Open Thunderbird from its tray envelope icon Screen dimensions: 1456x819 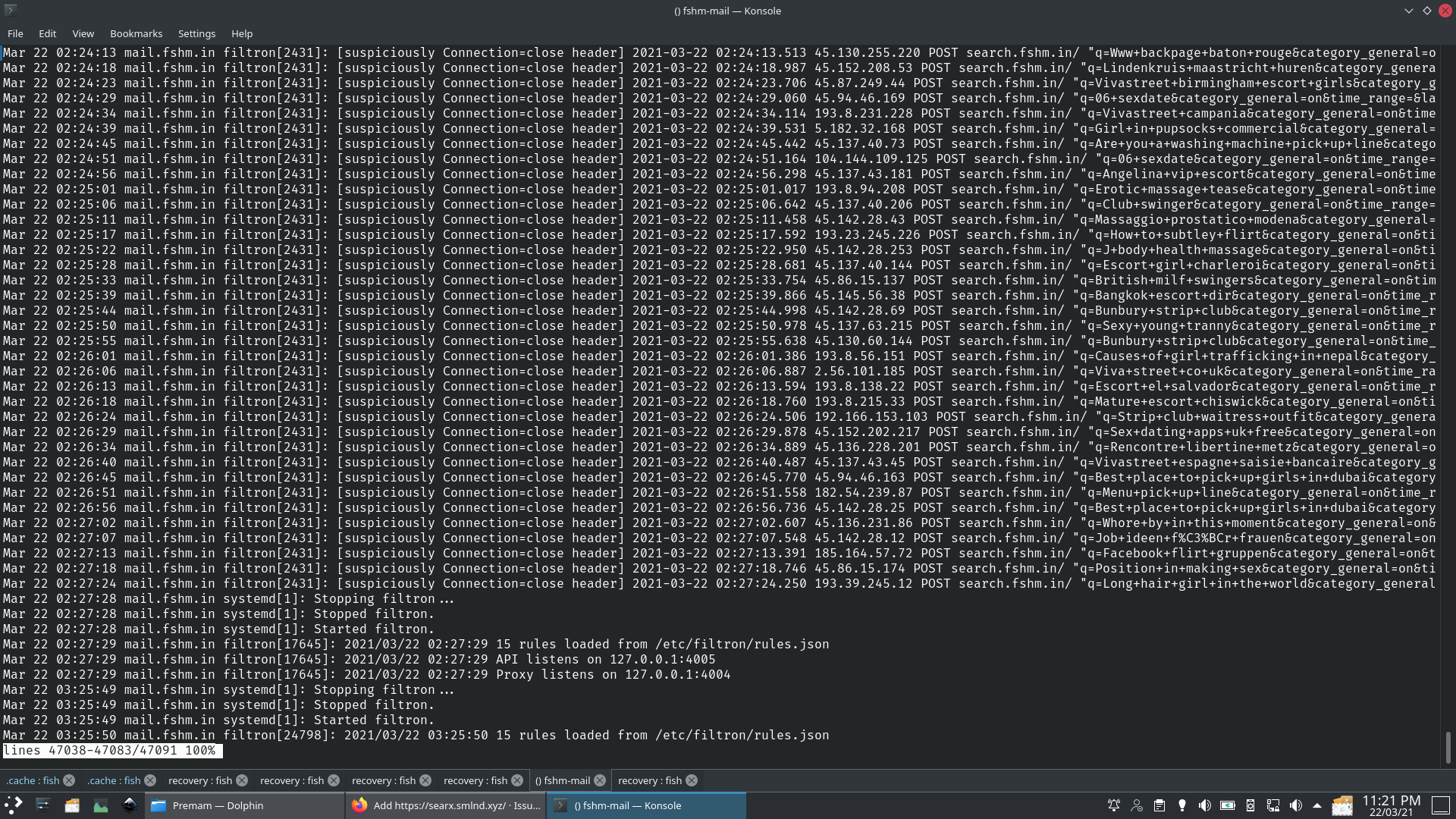click(1344, 806)
